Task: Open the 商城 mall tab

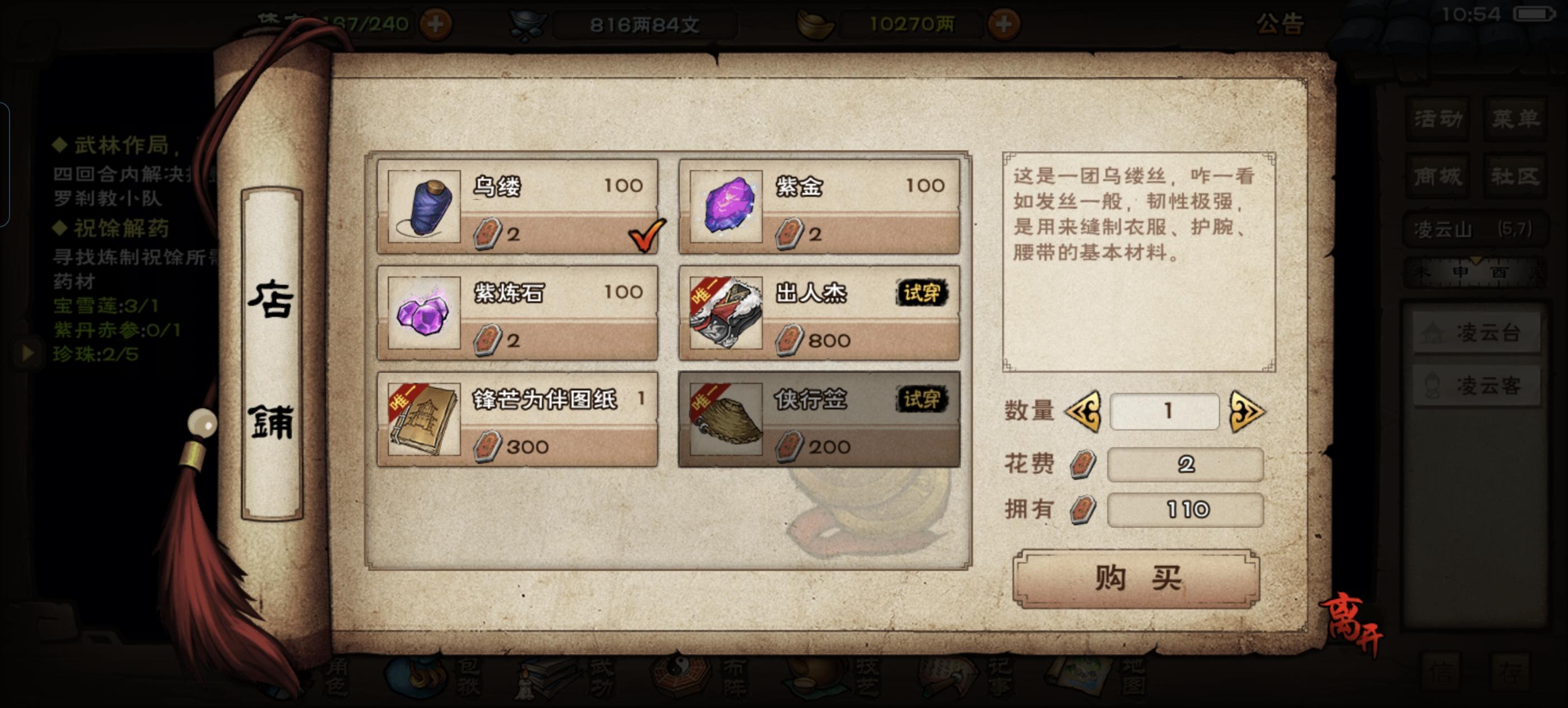Action: click(1438, 176)
